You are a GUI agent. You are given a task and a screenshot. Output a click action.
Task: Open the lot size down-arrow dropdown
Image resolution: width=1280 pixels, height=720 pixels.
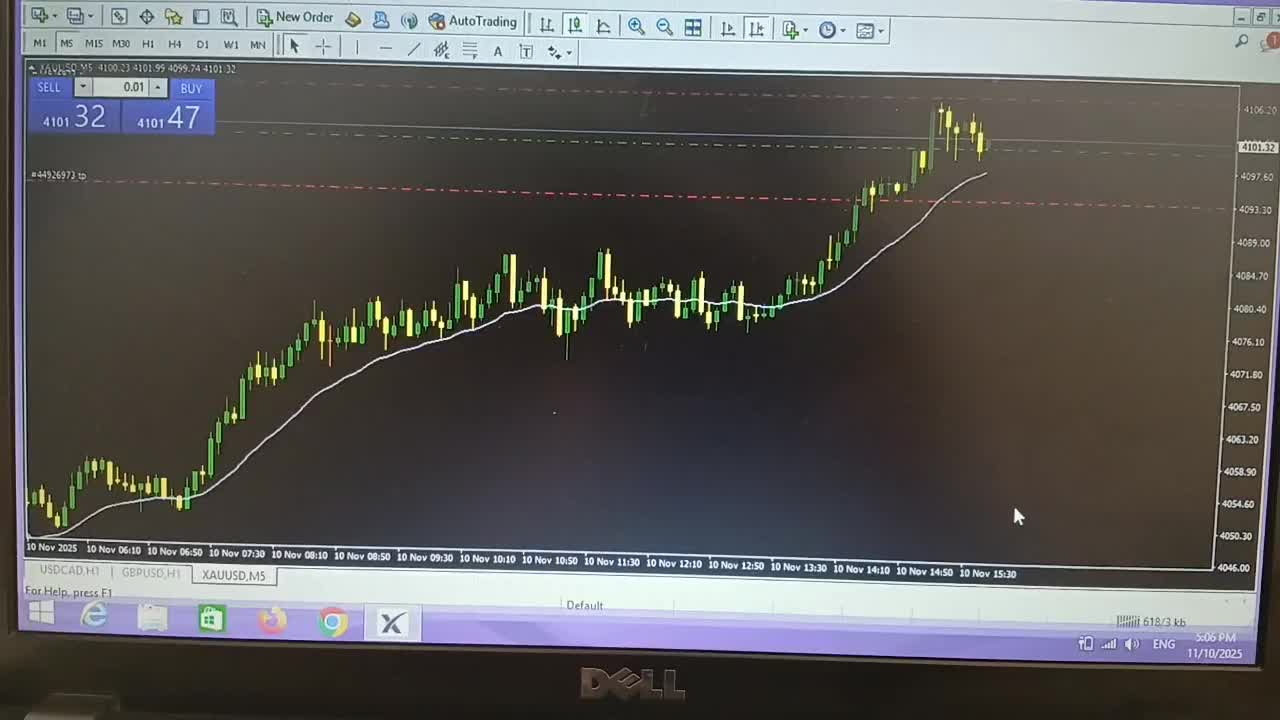click(x=83, y=88)
